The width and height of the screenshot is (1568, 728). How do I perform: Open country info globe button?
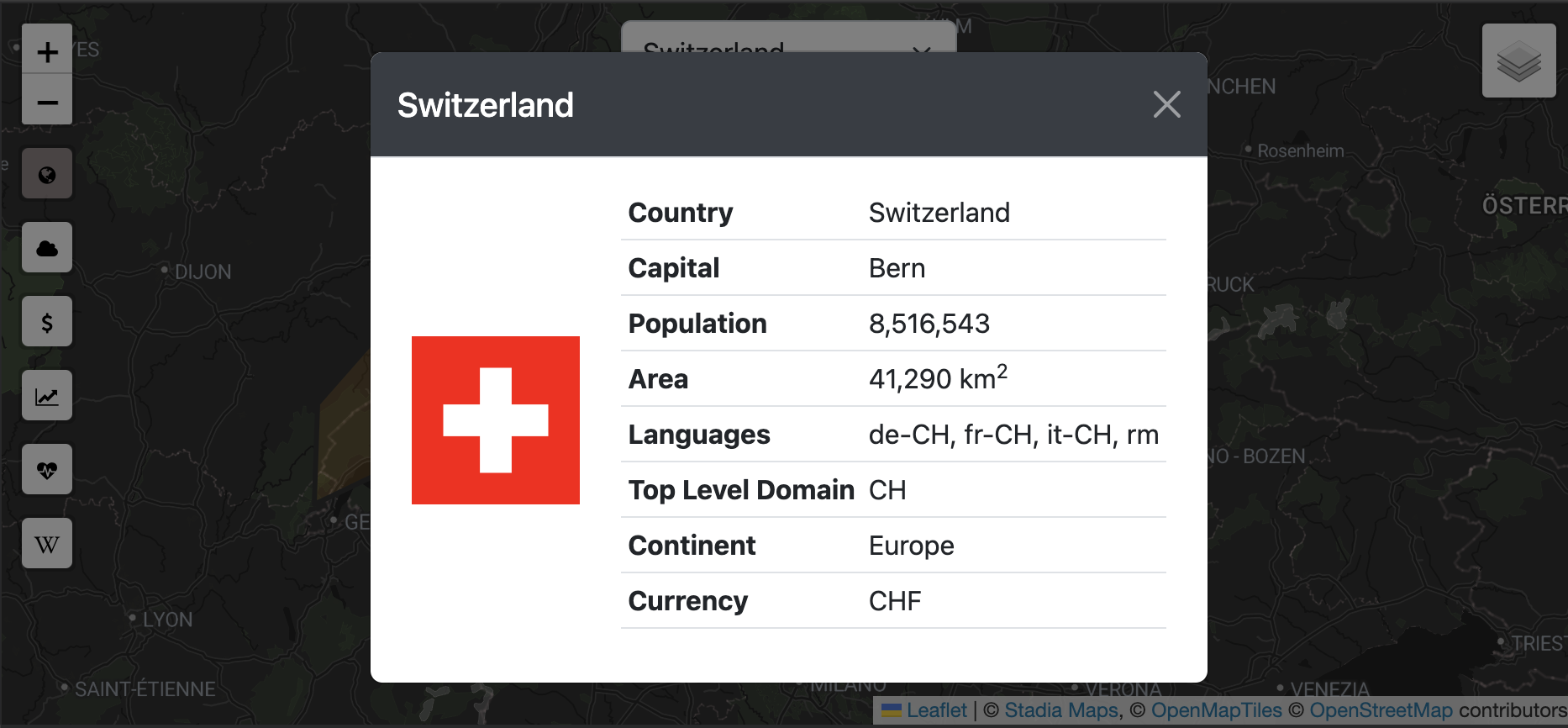click(x=47, y=174)
